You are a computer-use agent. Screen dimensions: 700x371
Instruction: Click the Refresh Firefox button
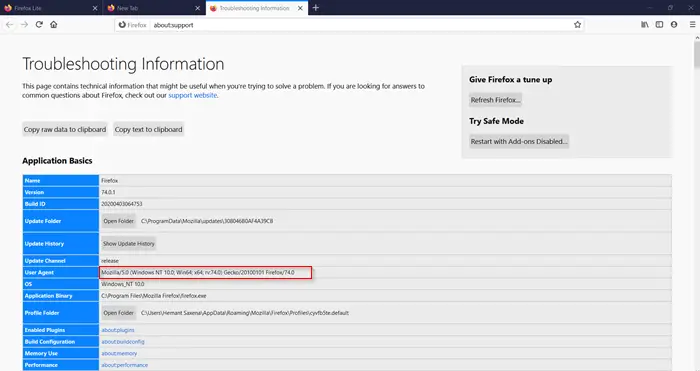click(496, 100)
